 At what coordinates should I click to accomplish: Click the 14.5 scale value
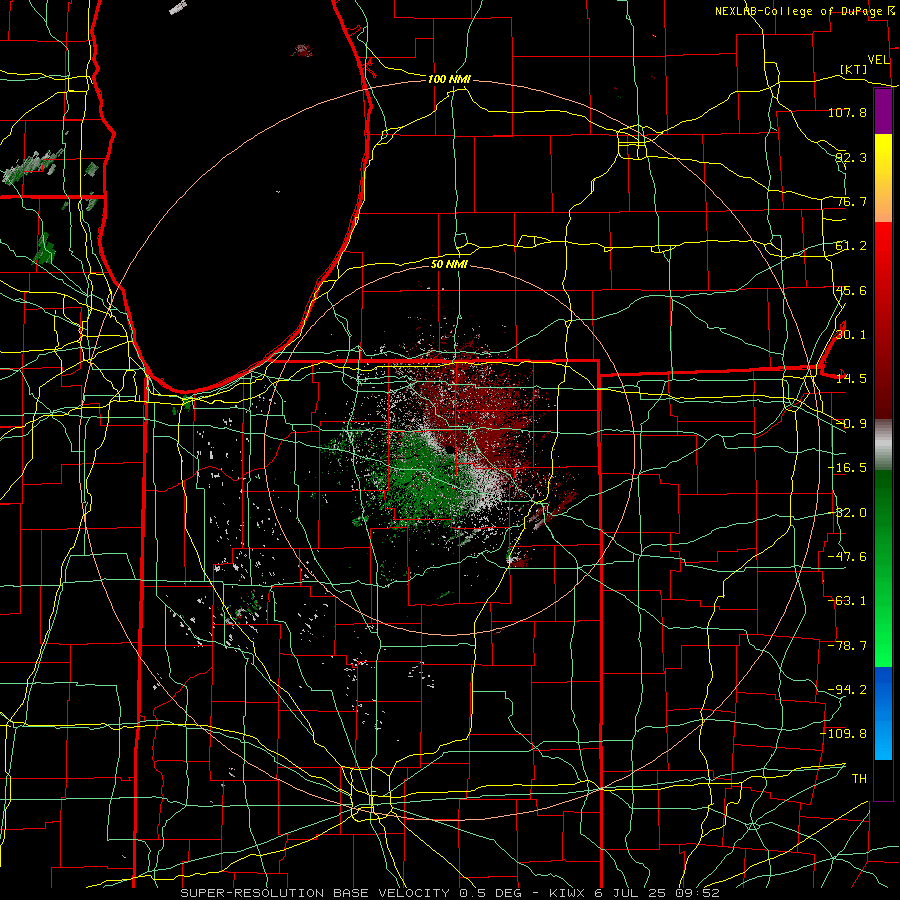click(851, 379)
